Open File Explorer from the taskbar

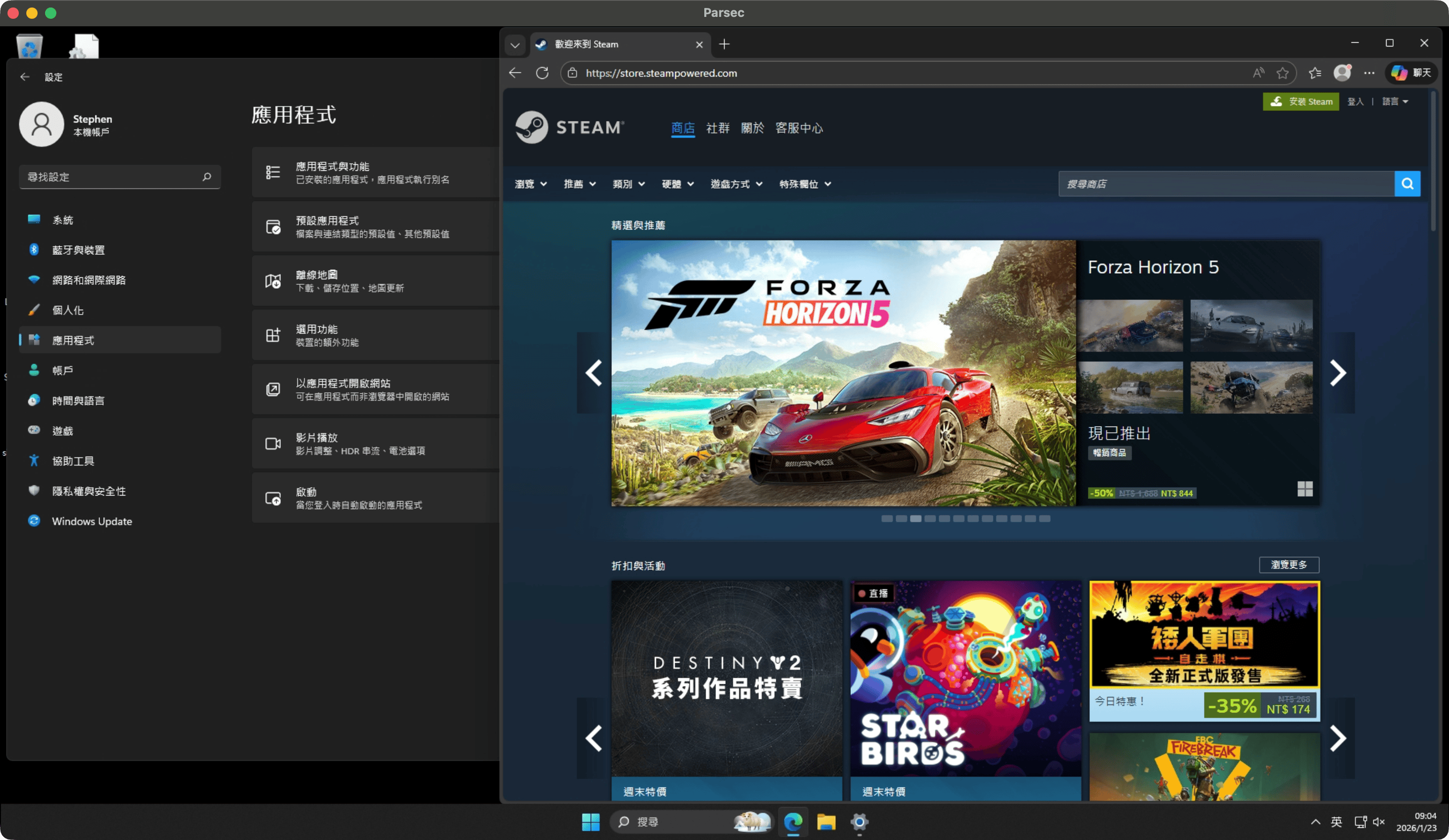click(826, 822)
